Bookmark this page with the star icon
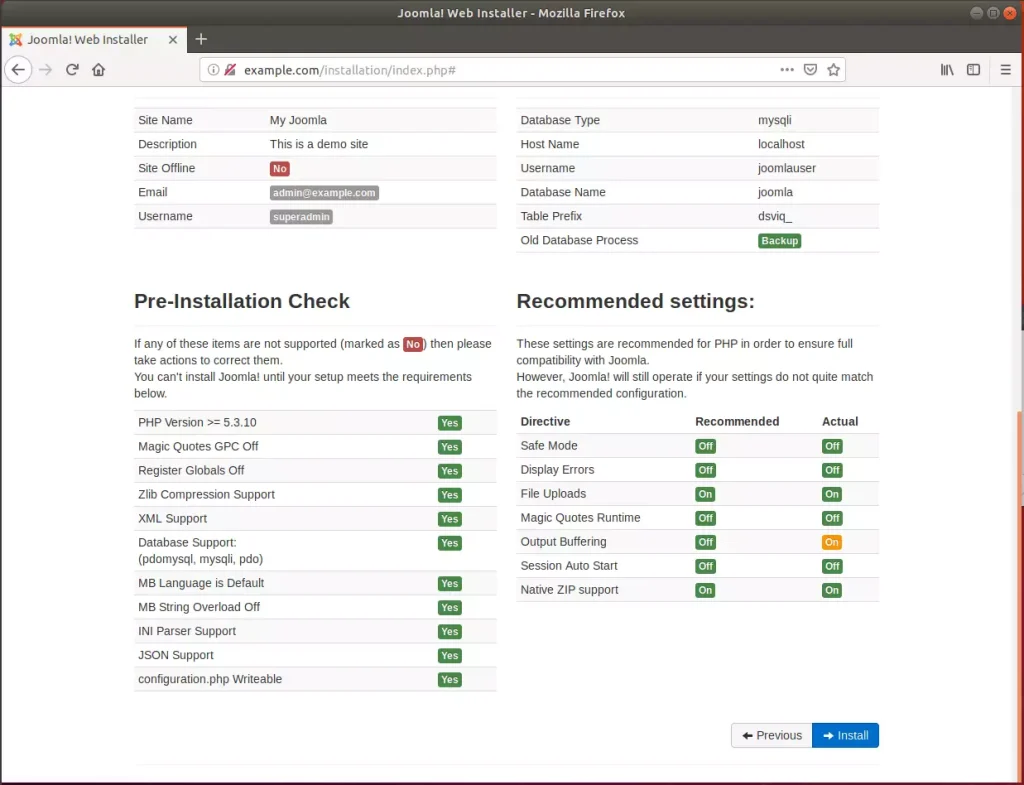The height and width of the screenshot is (785, 1024). tap(833, 70)
